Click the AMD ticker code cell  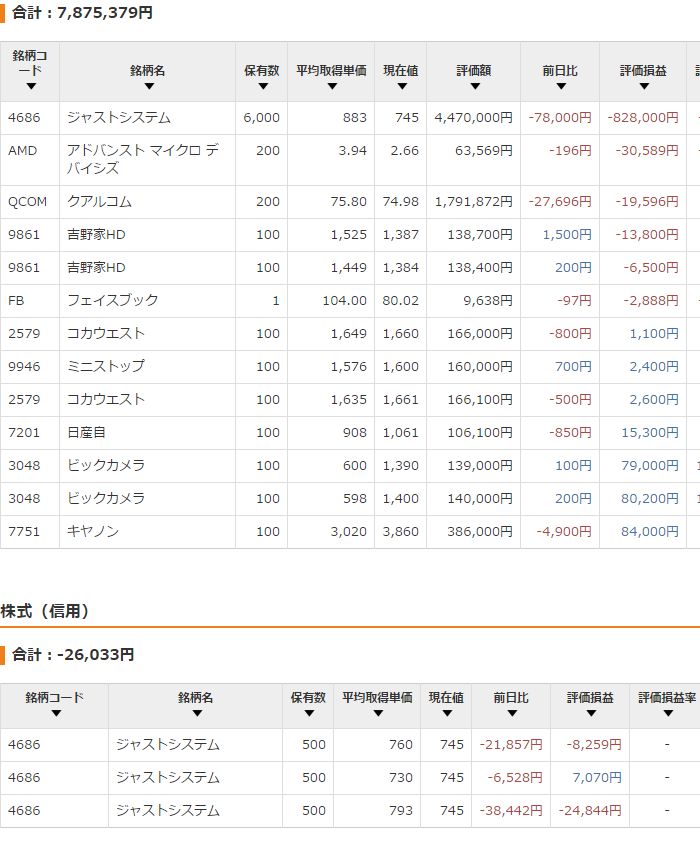click(x=22, y=151)
